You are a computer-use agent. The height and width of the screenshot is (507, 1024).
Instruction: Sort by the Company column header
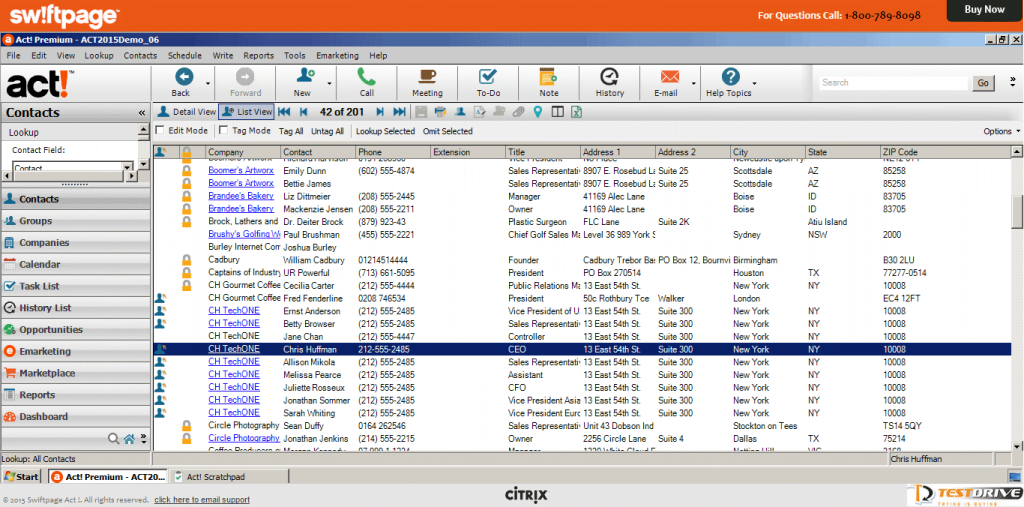244,152
